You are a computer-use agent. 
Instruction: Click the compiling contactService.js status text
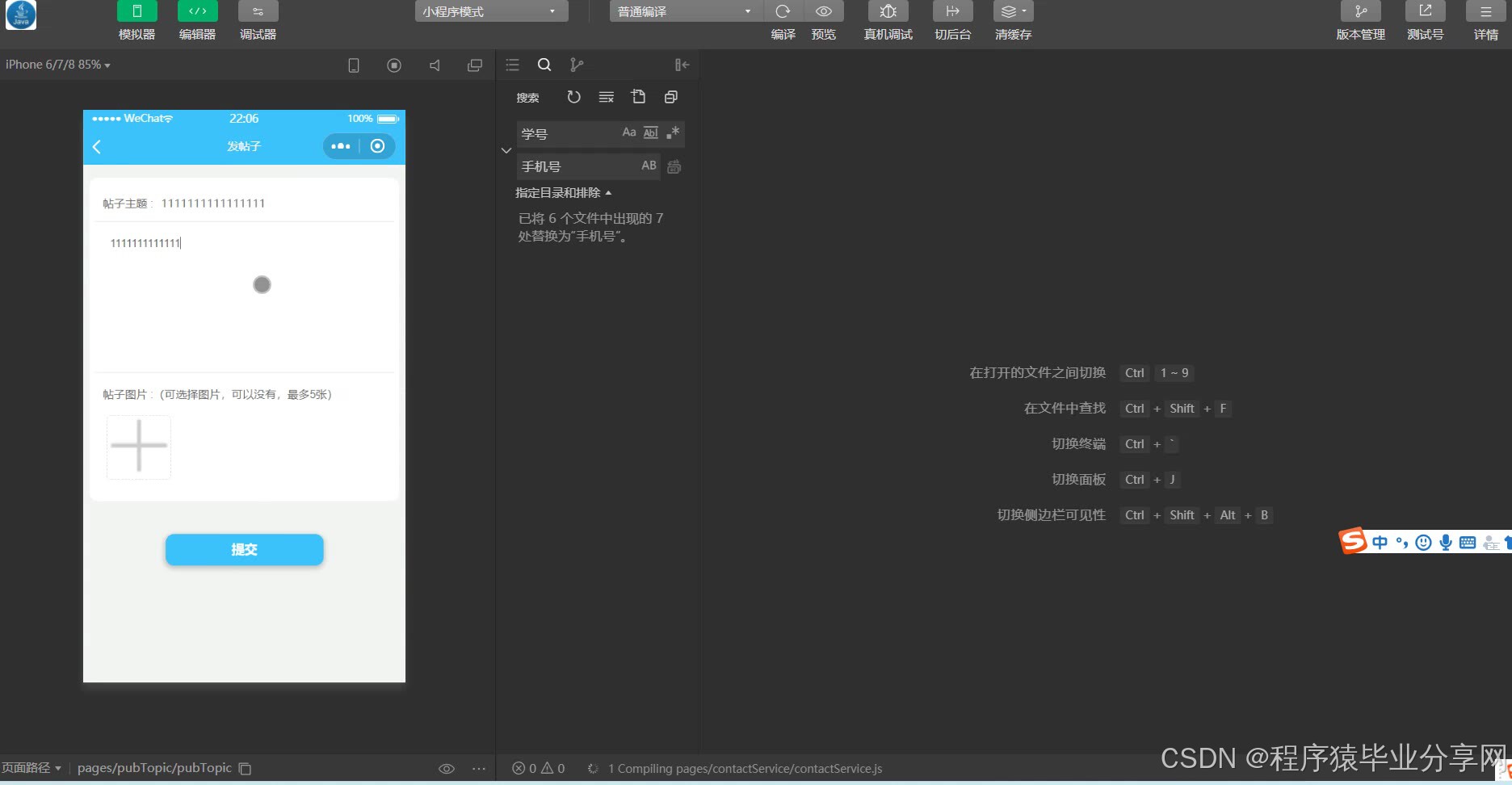[745, 768]
